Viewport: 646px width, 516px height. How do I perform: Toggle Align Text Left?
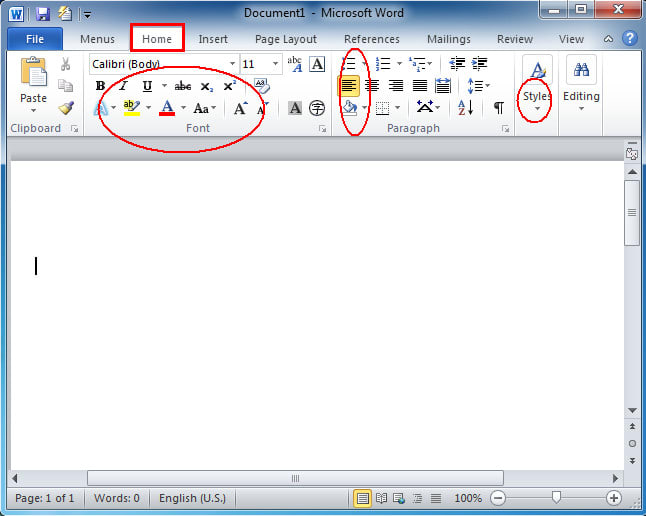(349, 86)
